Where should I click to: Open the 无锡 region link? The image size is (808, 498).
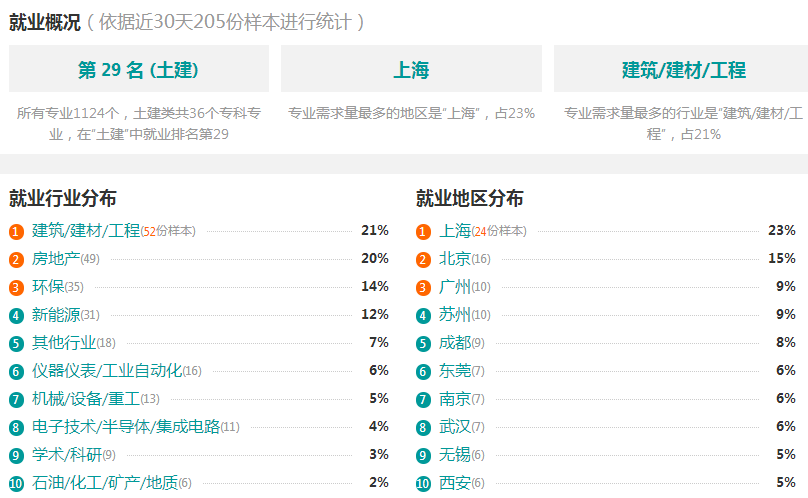point(455,455)
